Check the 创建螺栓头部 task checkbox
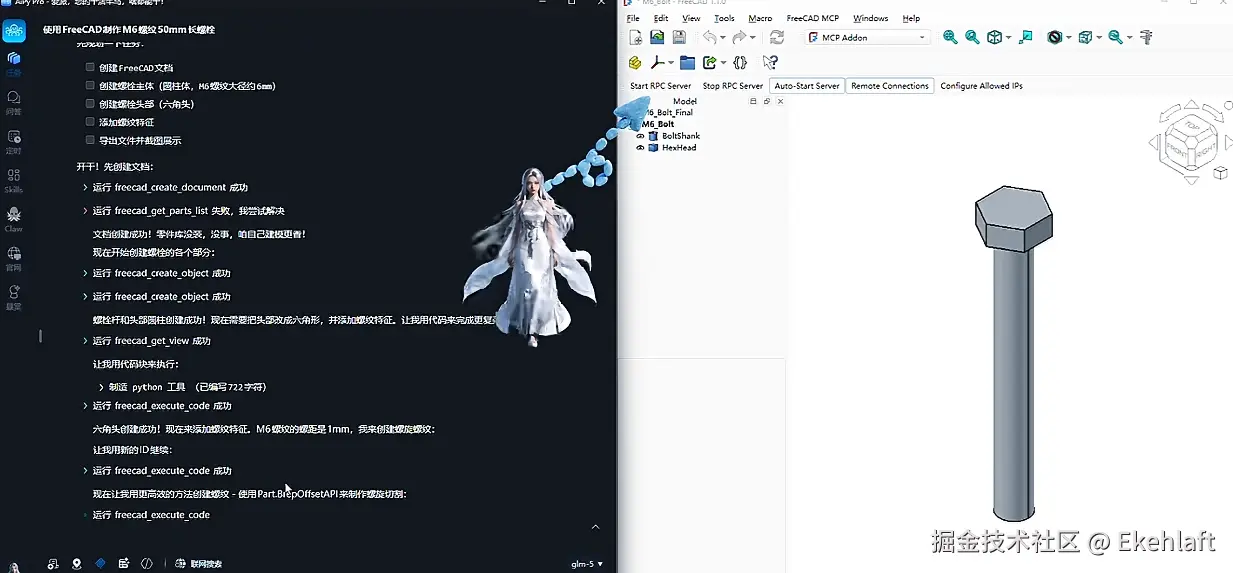1233x573 pixels. point(90,104)
